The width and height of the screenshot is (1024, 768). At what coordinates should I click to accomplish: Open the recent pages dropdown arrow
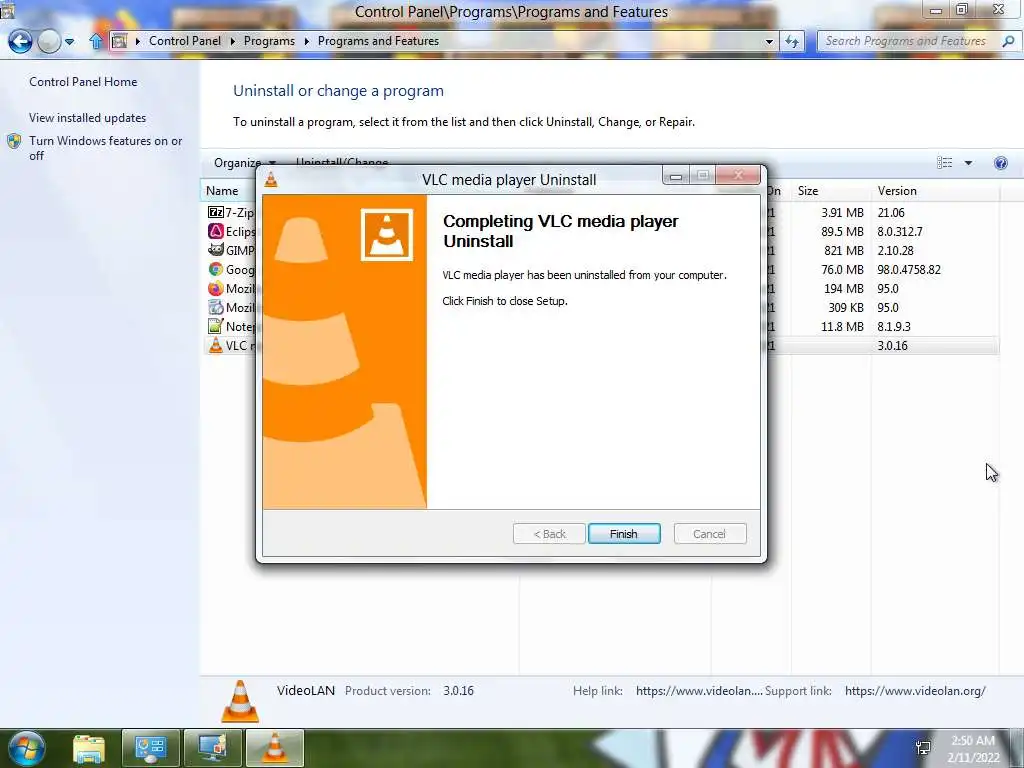tap(69, 42)
